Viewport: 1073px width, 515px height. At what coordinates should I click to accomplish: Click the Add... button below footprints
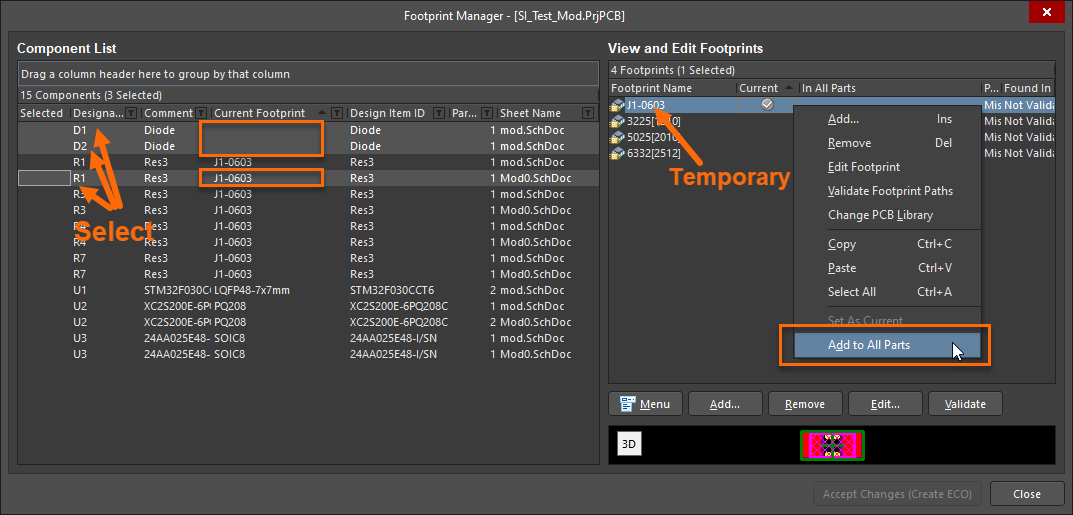coord(725,404)
